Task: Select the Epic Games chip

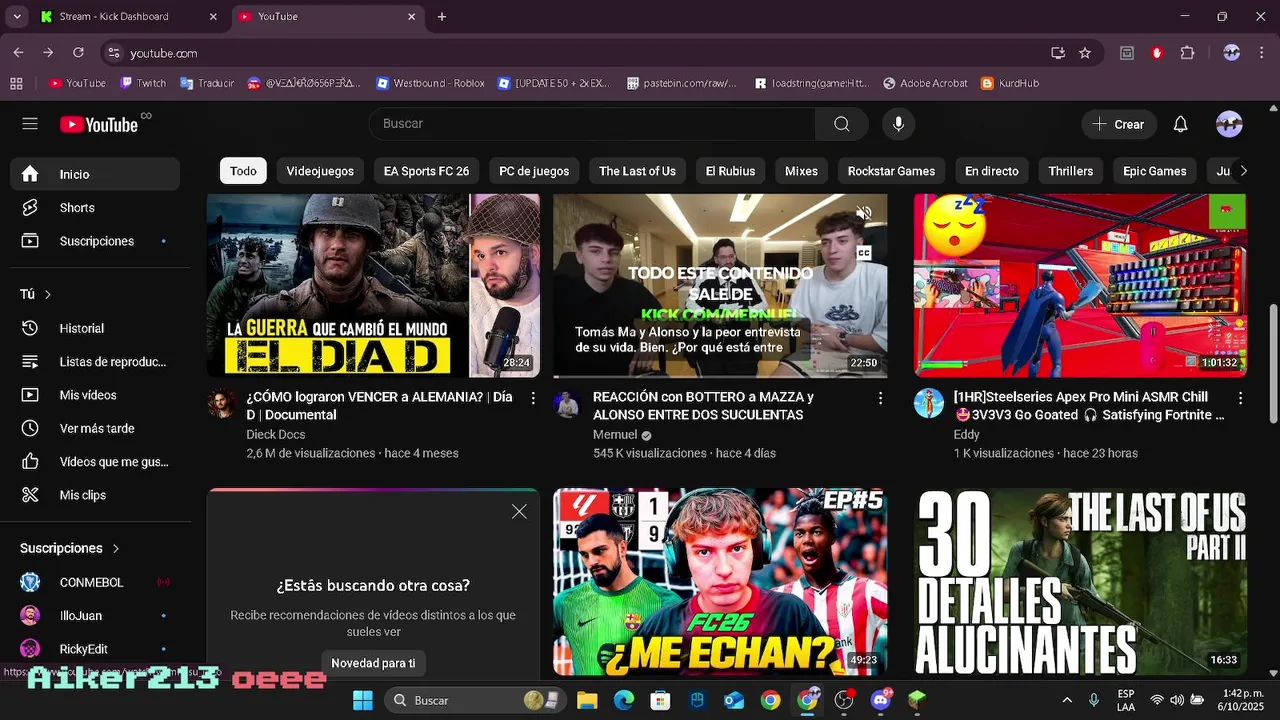Action: pos(1154,171)
